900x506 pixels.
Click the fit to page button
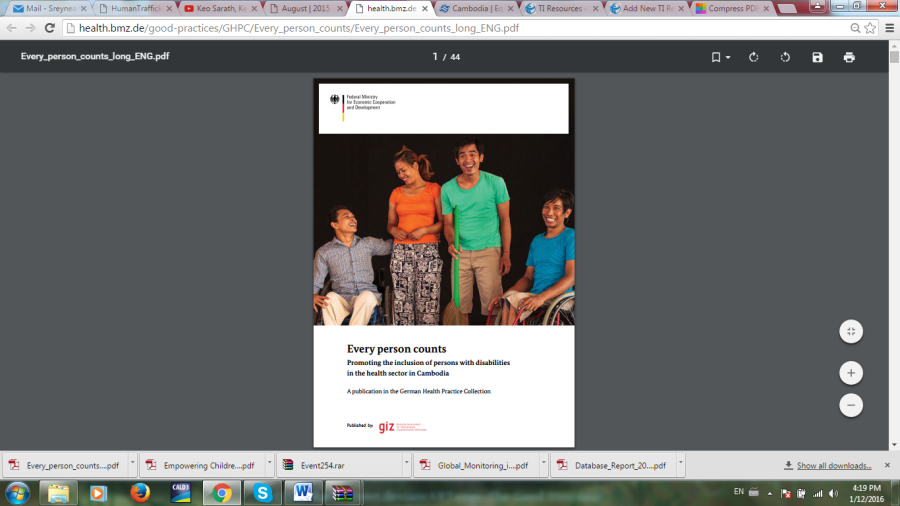pos(850,331)
